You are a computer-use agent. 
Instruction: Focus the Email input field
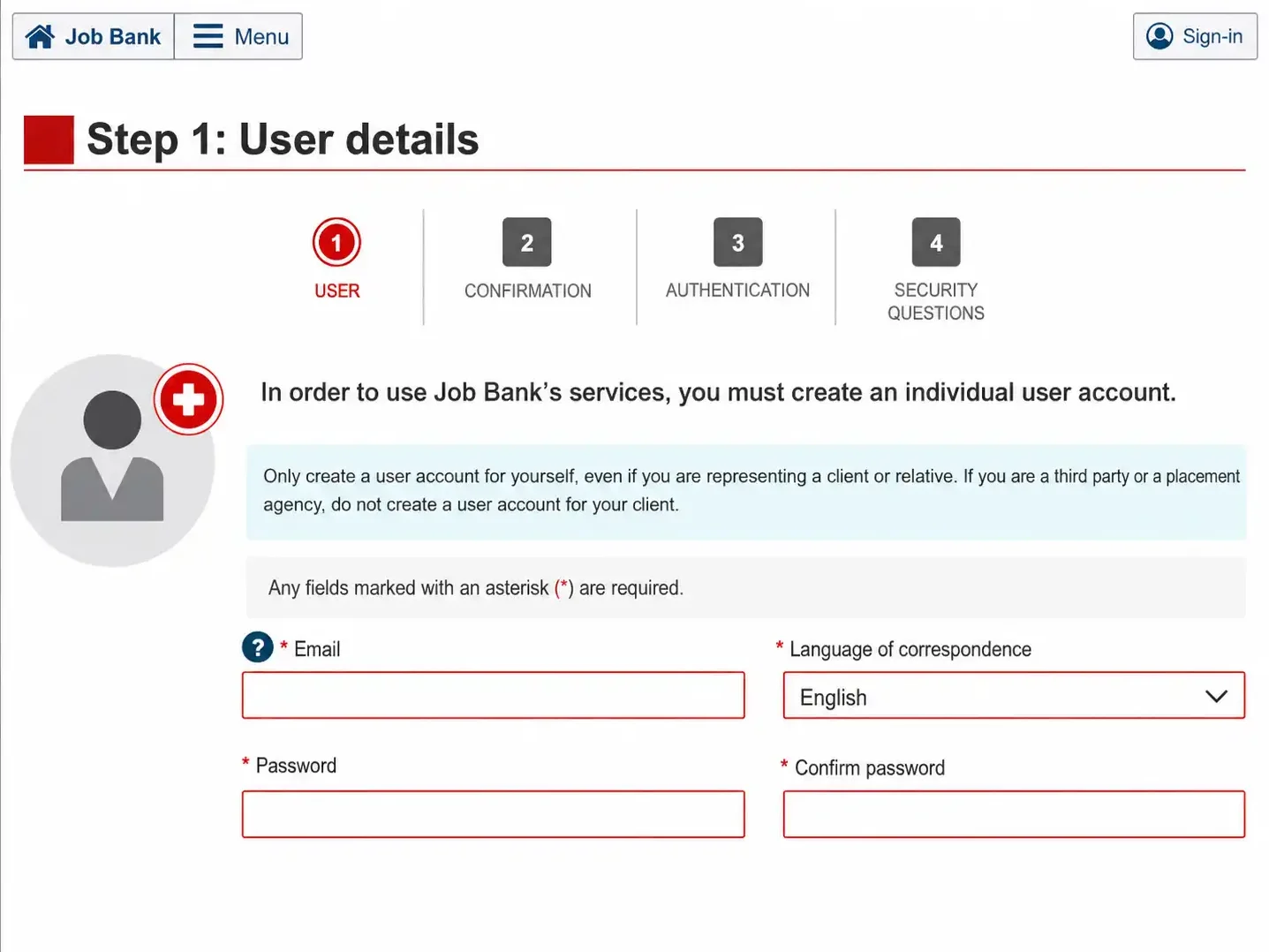coord(494,695)
